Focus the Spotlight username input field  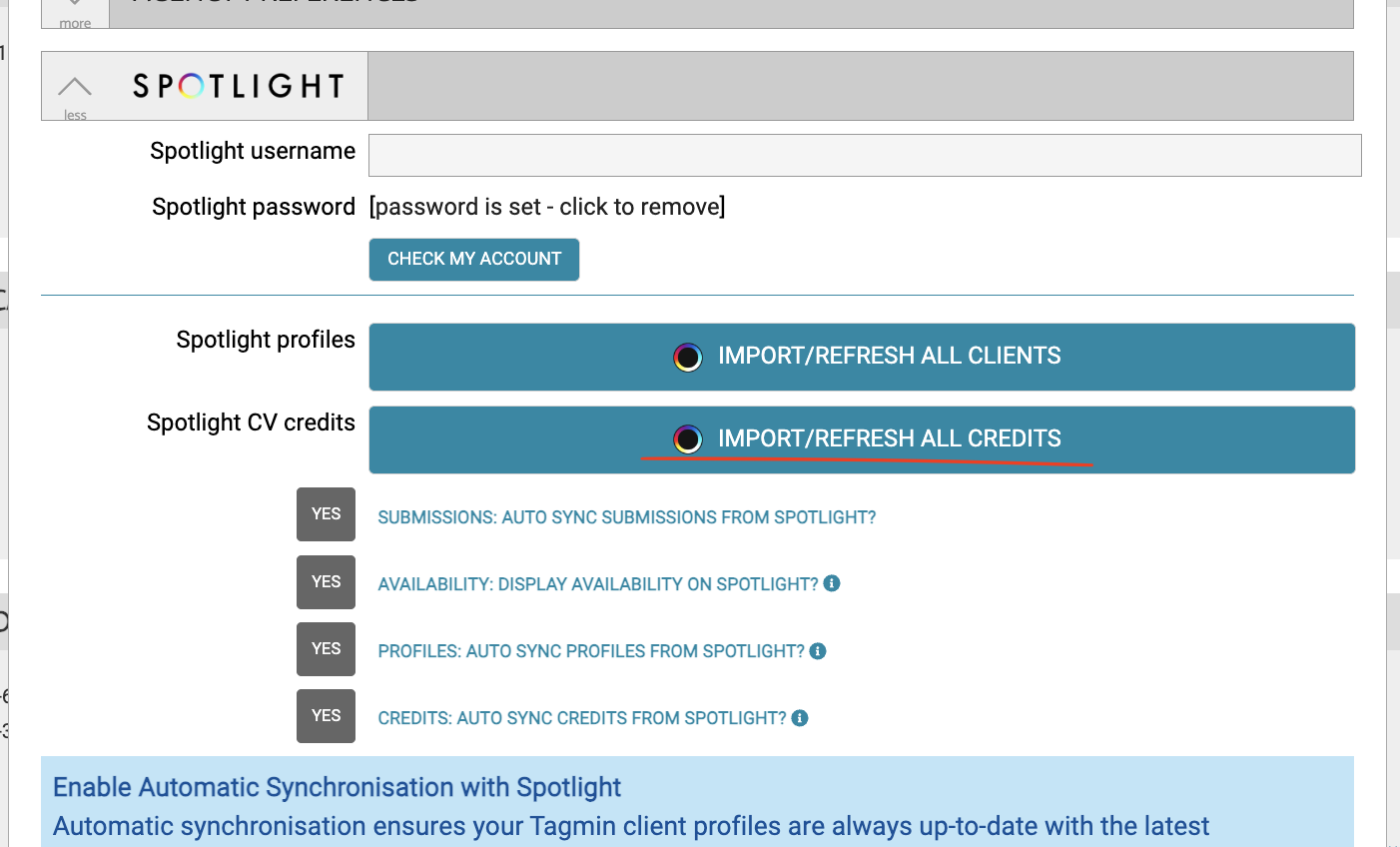tap(865, 155)
